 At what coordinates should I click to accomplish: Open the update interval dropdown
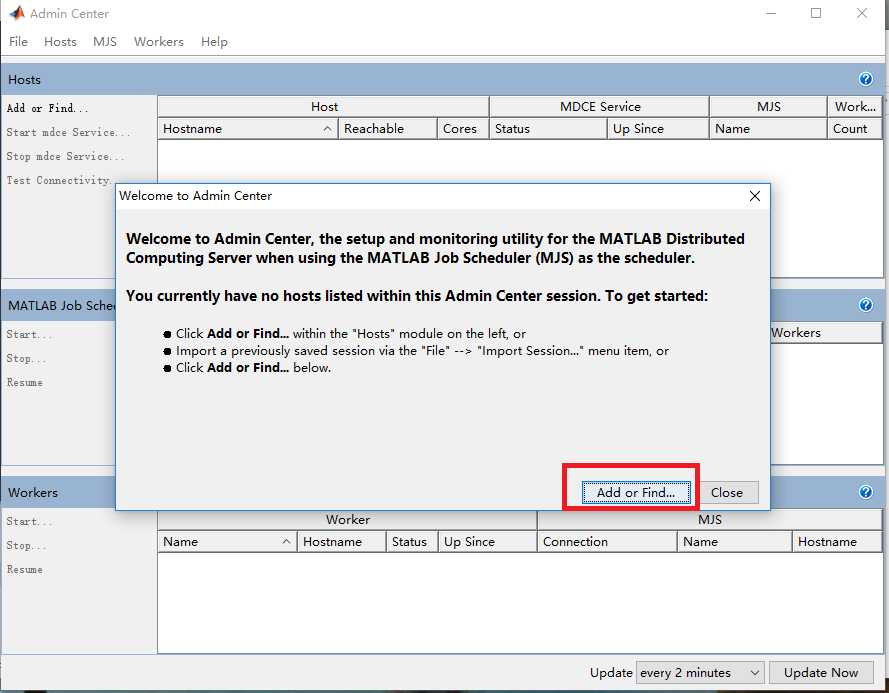tap(700, 673)
